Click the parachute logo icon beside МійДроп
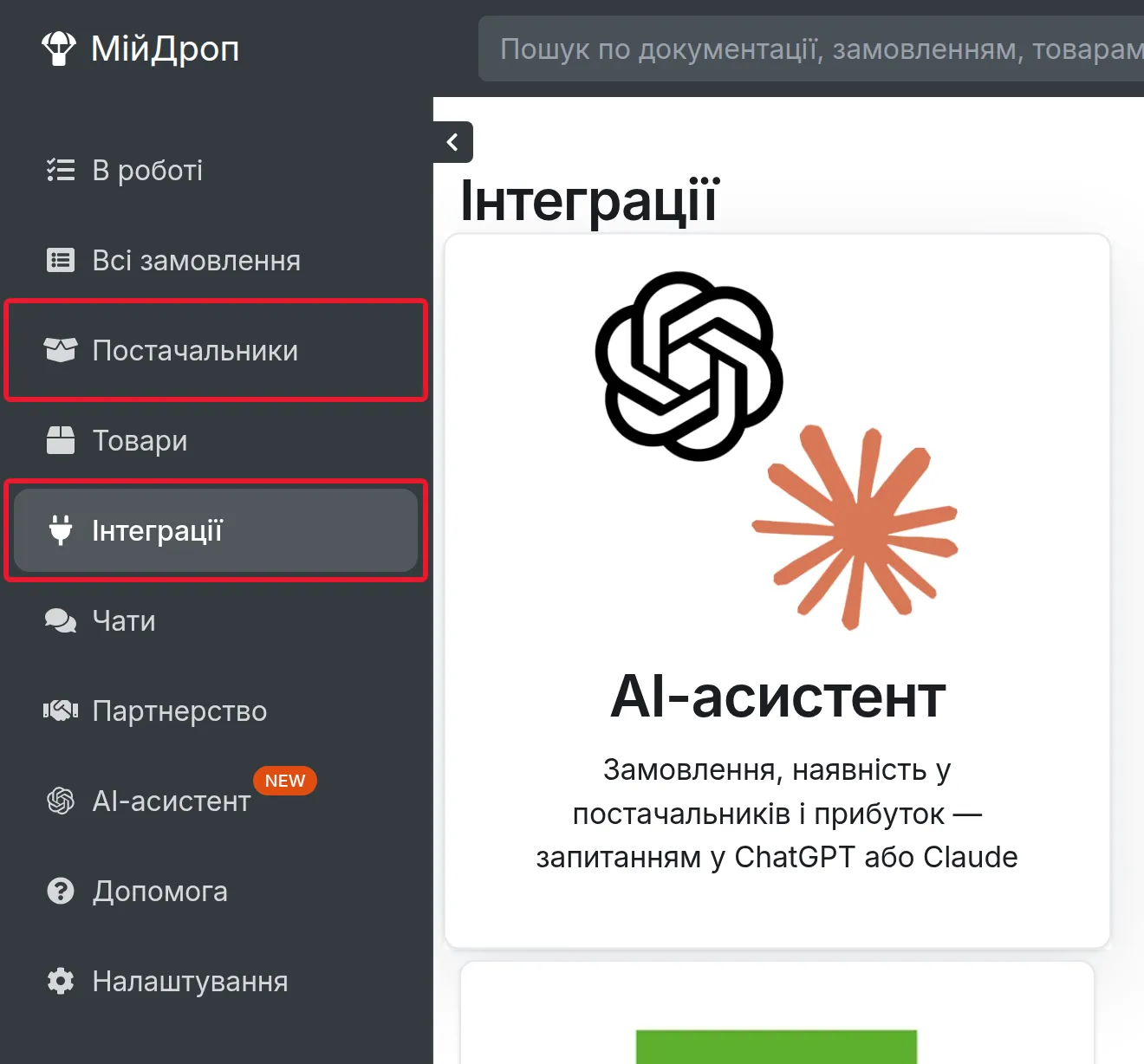1144x1064 pixels. tap(59, 49)
